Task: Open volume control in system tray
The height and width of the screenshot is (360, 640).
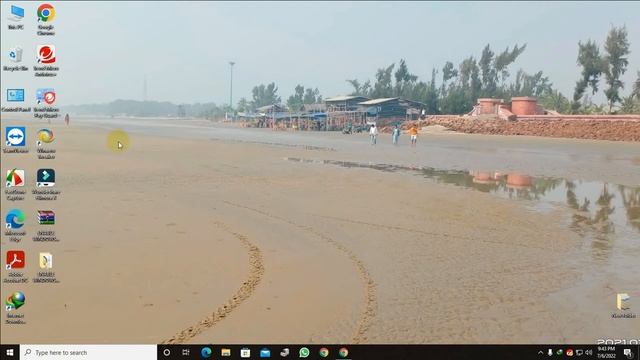Action: click(589, 352)
